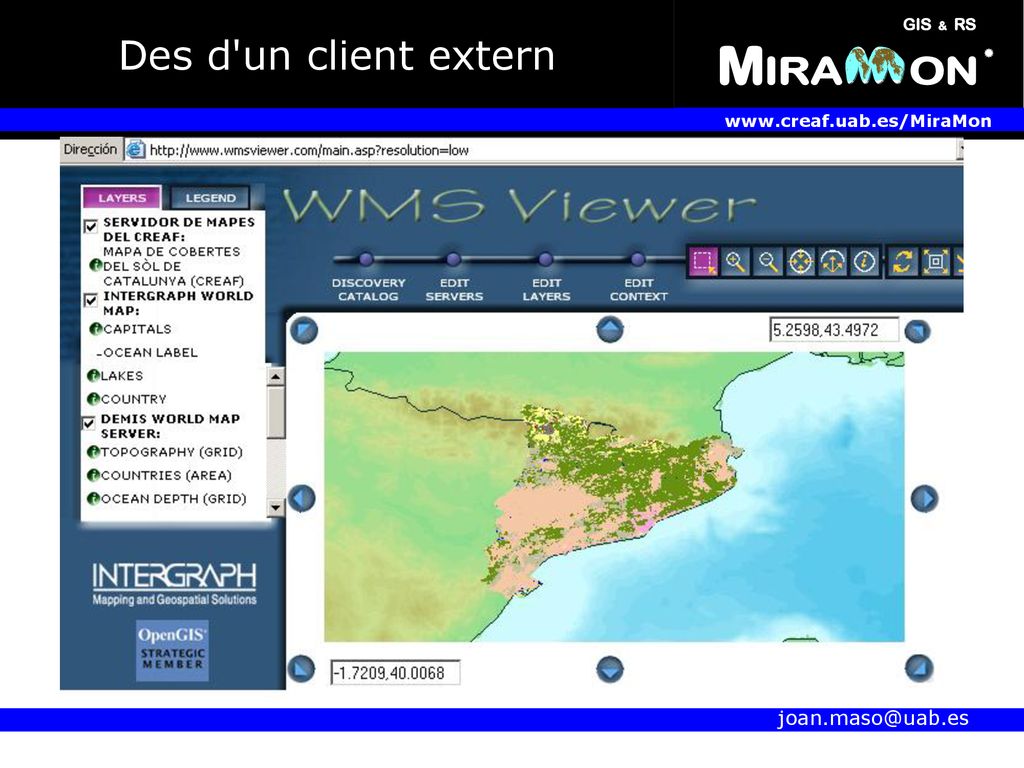Select the feature info (i) tool
This screenshot has height=768, width=1024.
tap(865, 261)
